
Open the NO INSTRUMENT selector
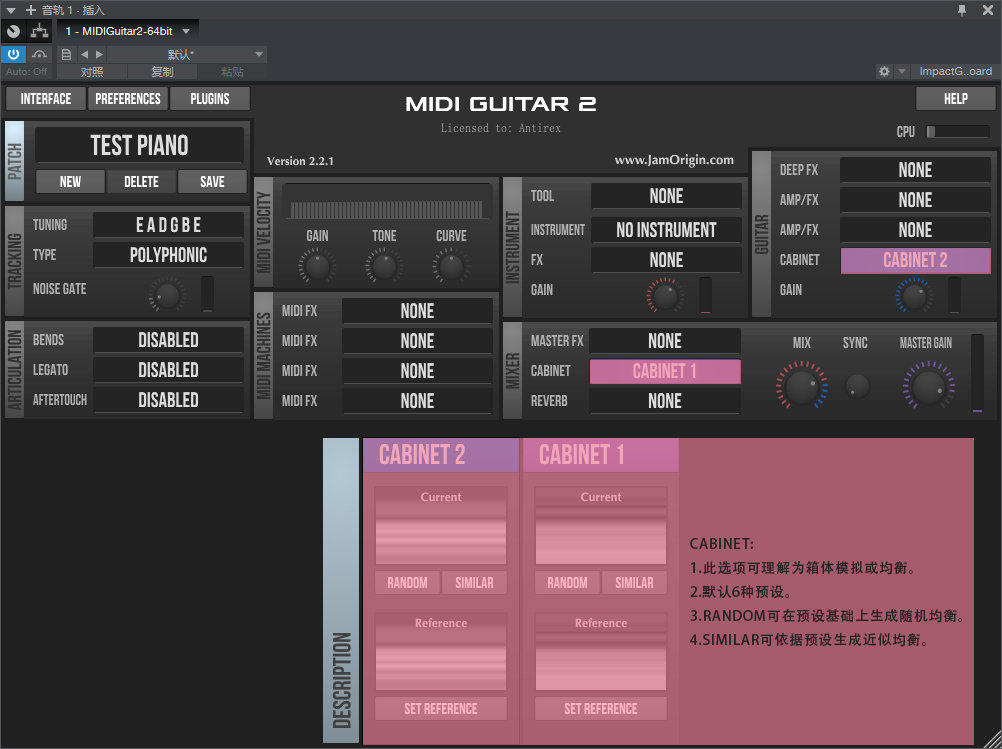[x=666, y=230]
